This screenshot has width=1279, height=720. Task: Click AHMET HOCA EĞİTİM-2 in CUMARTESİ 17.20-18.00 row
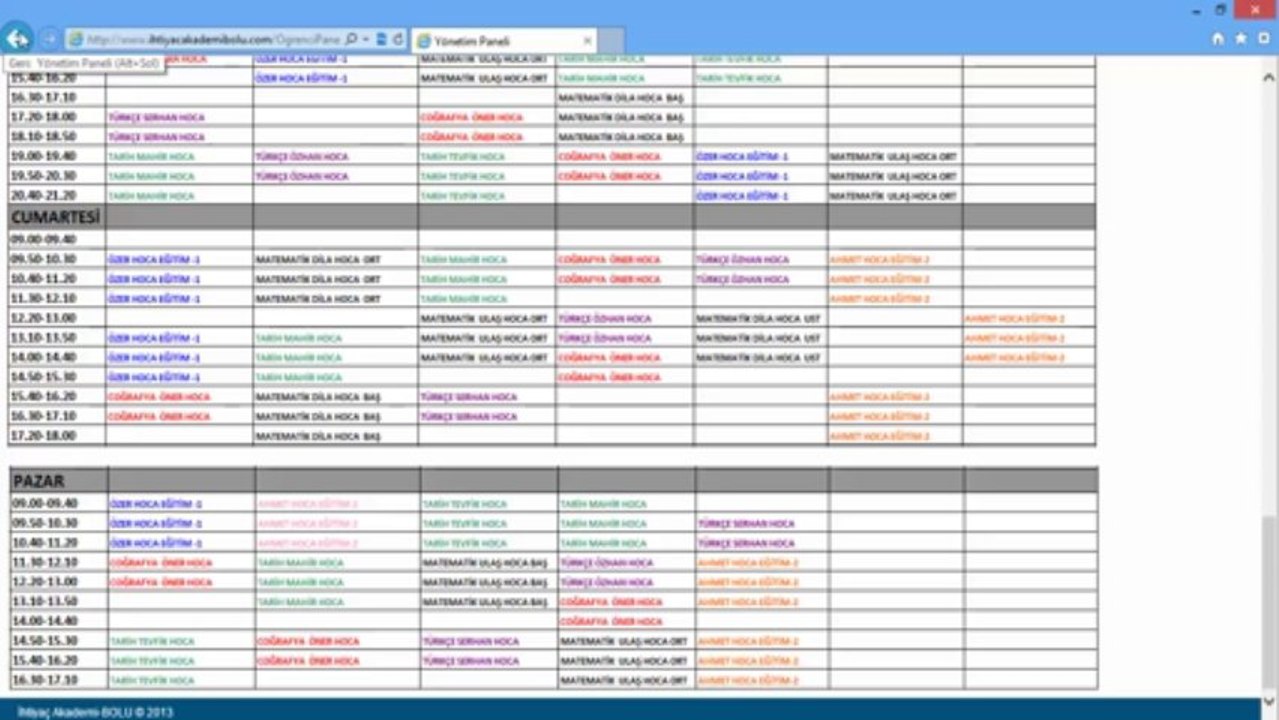880,437
